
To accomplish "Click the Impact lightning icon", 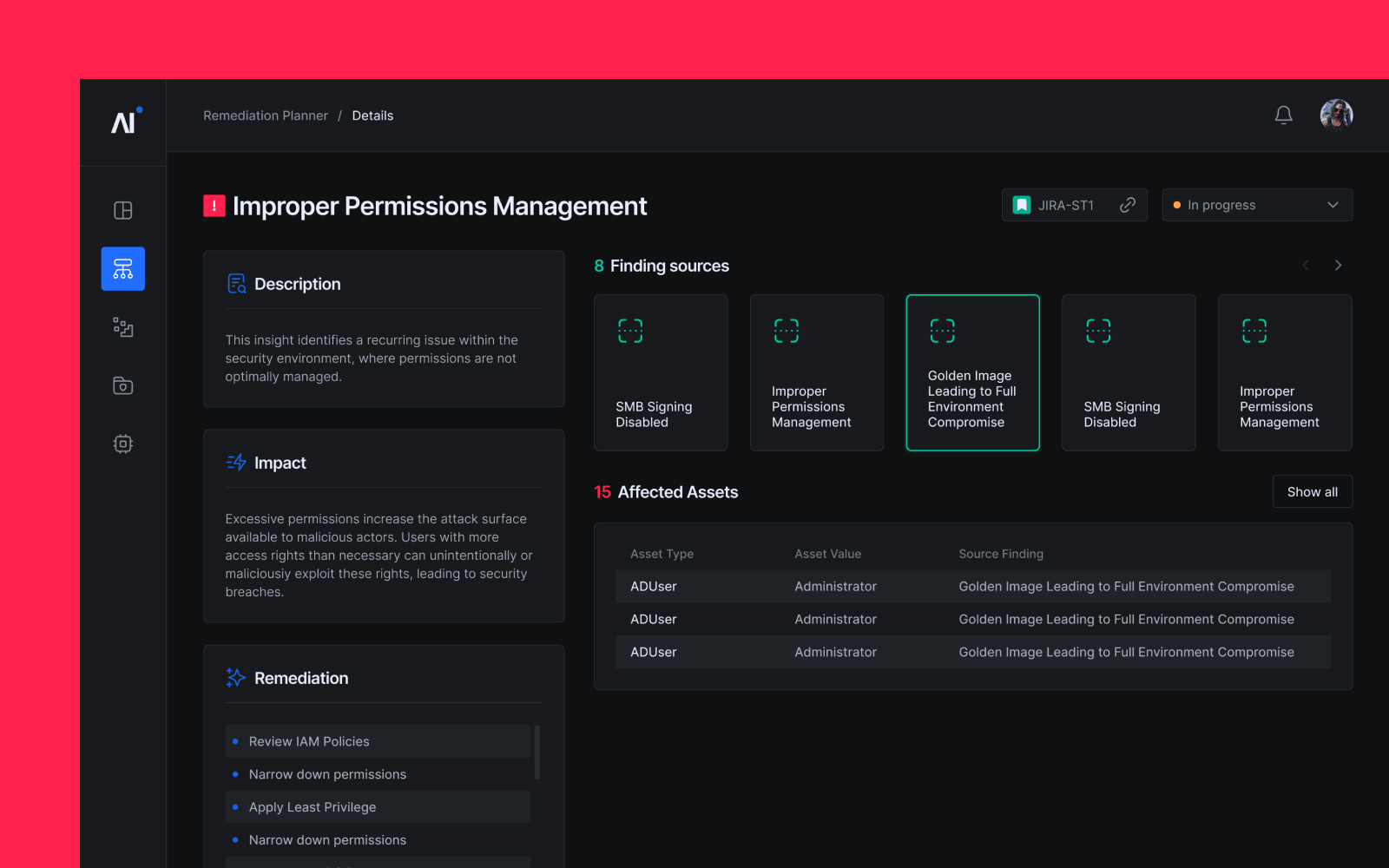I will pyautogui.click(x=236, y=463).
